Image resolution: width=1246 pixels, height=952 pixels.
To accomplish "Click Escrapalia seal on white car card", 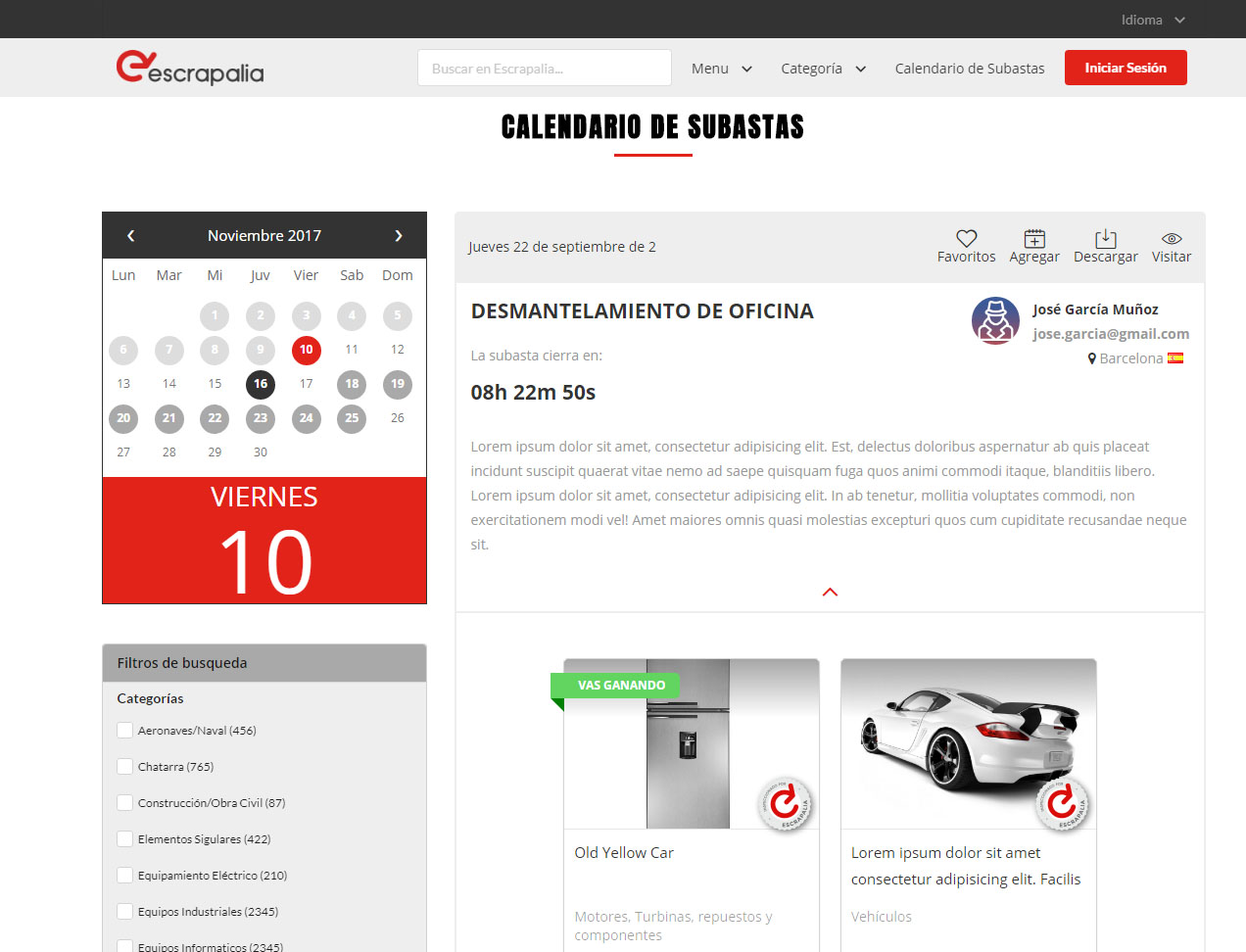I will pos(1063,803).
